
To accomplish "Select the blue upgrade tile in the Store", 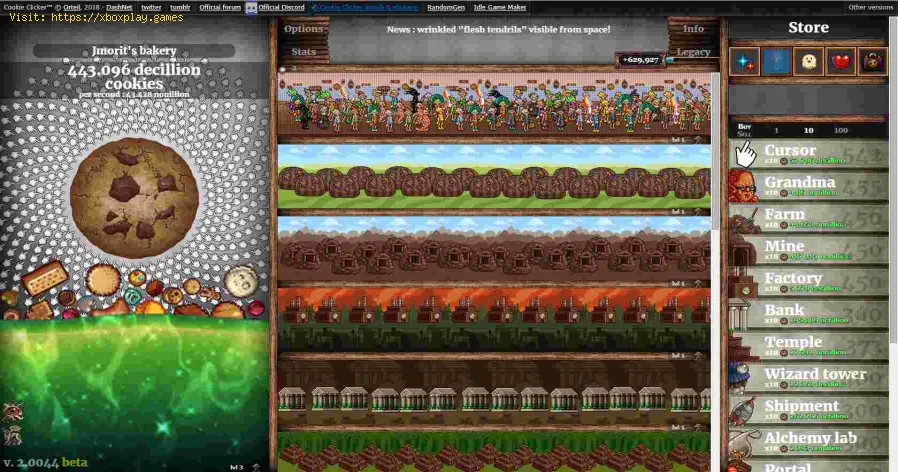I will 776,62.
